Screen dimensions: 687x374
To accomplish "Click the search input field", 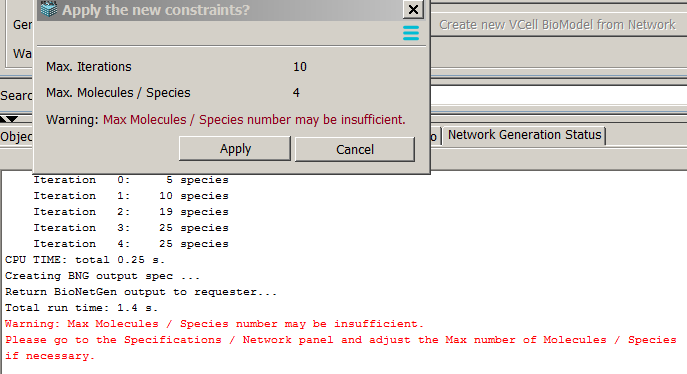I will (559, 95).
